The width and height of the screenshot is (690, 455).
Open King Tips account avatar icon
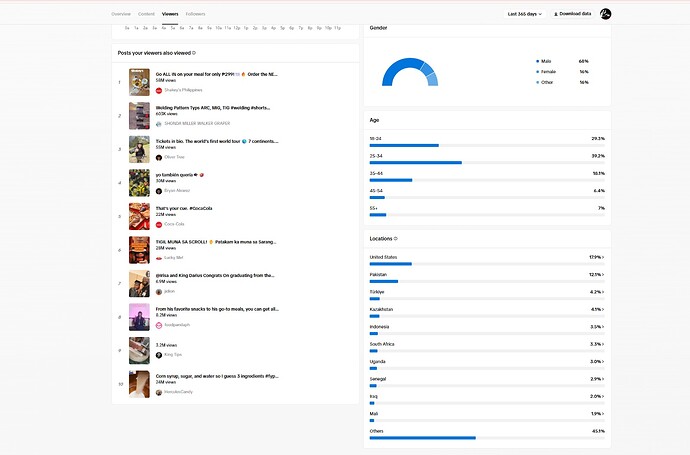pyautogui.click(x=159, y=355)
